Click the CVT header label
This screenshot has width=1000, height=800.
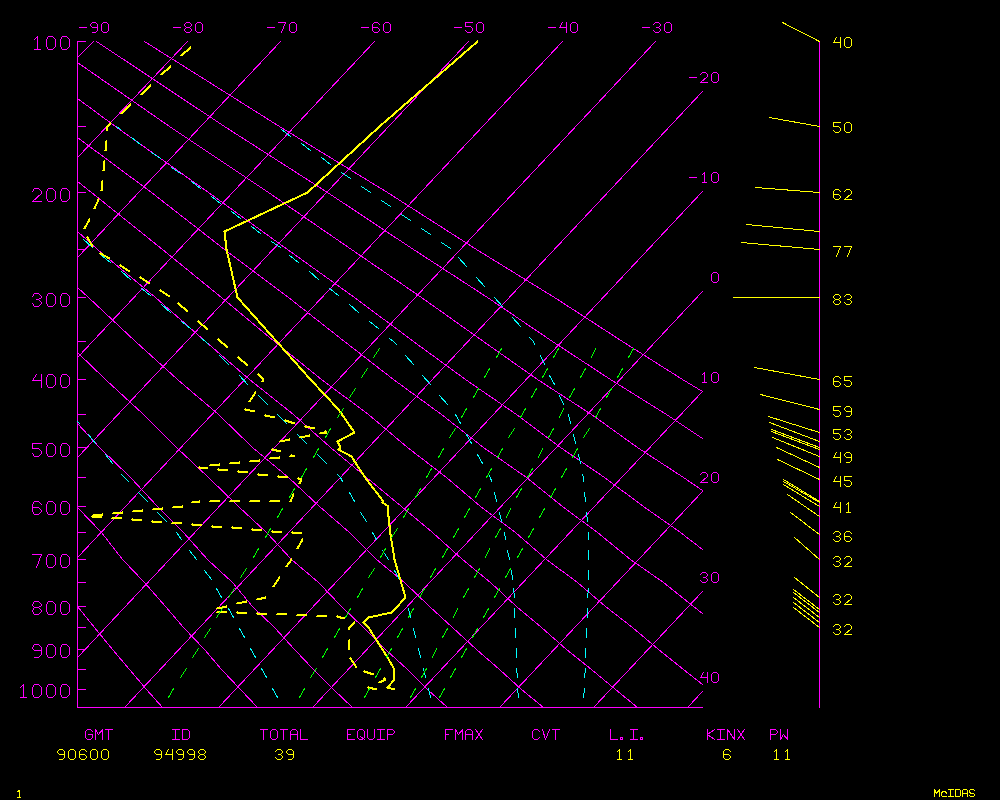[x=546, y=735]
